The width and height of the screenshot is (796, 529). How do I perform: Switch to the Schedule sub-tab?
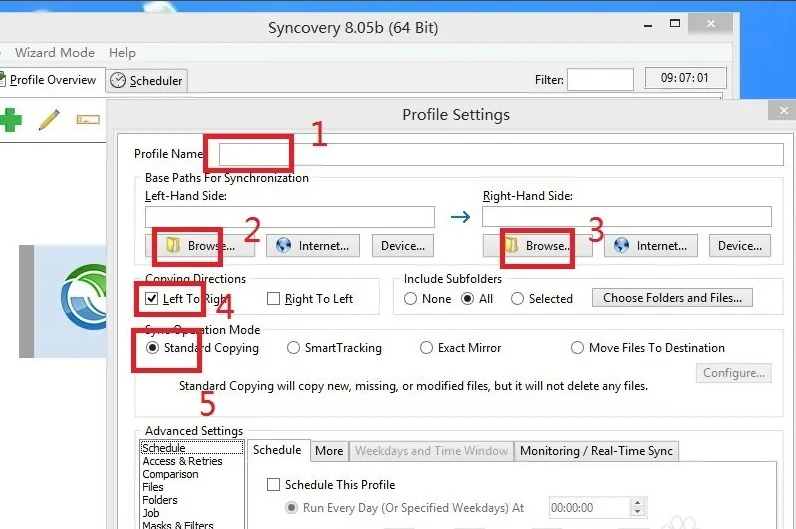click(277, 450)
